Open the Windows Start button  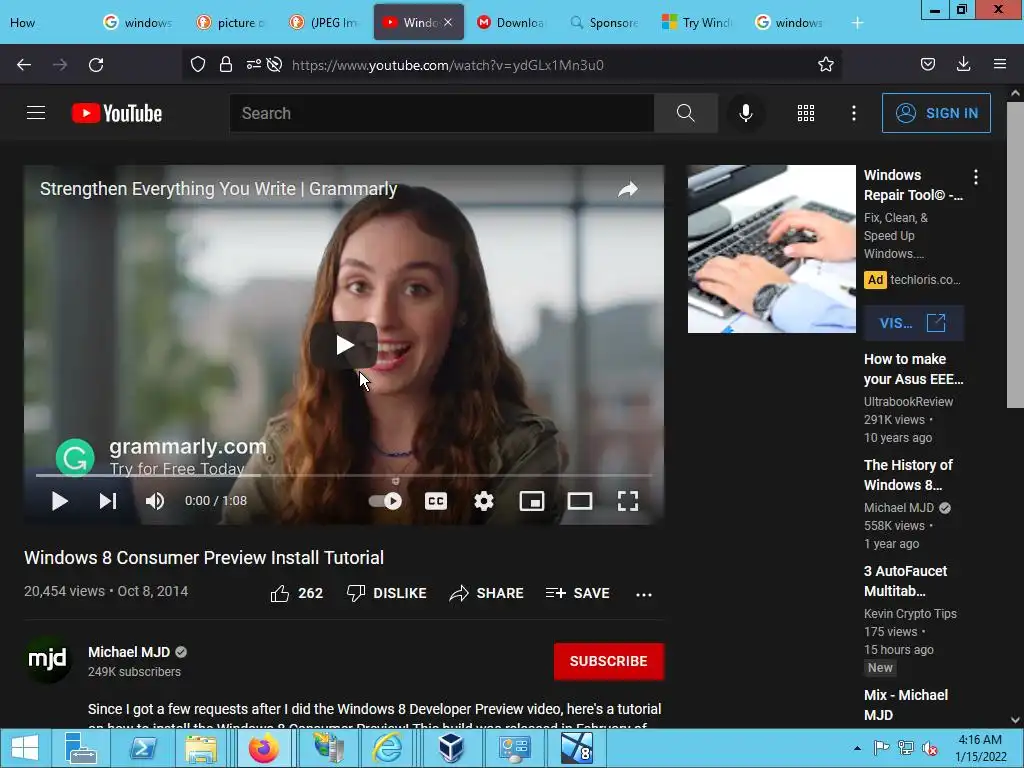click(25, 748)
